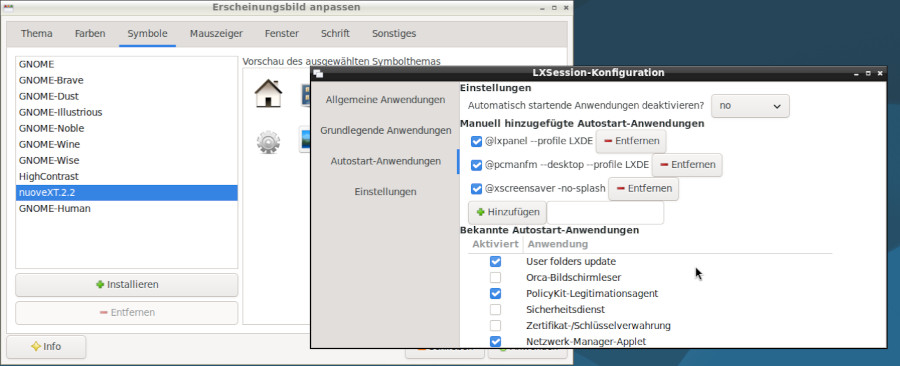Select GNOME-Wise icon theme
This screenshot has height=366, width=900.
[x=127, y=161]
